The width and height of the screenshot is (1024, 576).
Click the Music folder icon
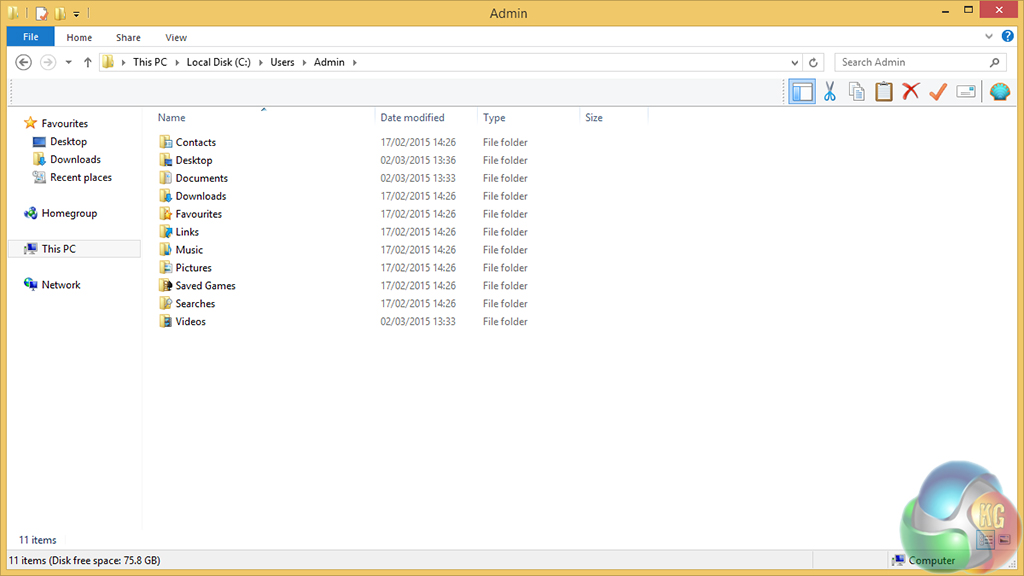pyautogui.click(x=166, y=249)
